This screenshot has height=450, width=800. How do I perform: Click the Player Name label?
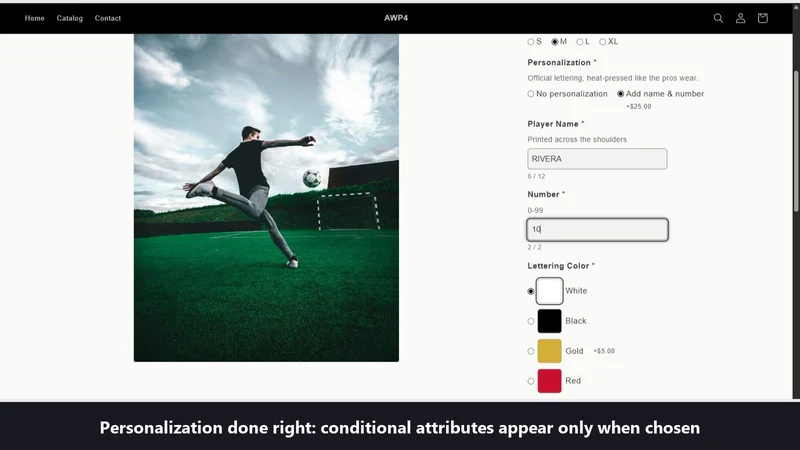(556, 124)
